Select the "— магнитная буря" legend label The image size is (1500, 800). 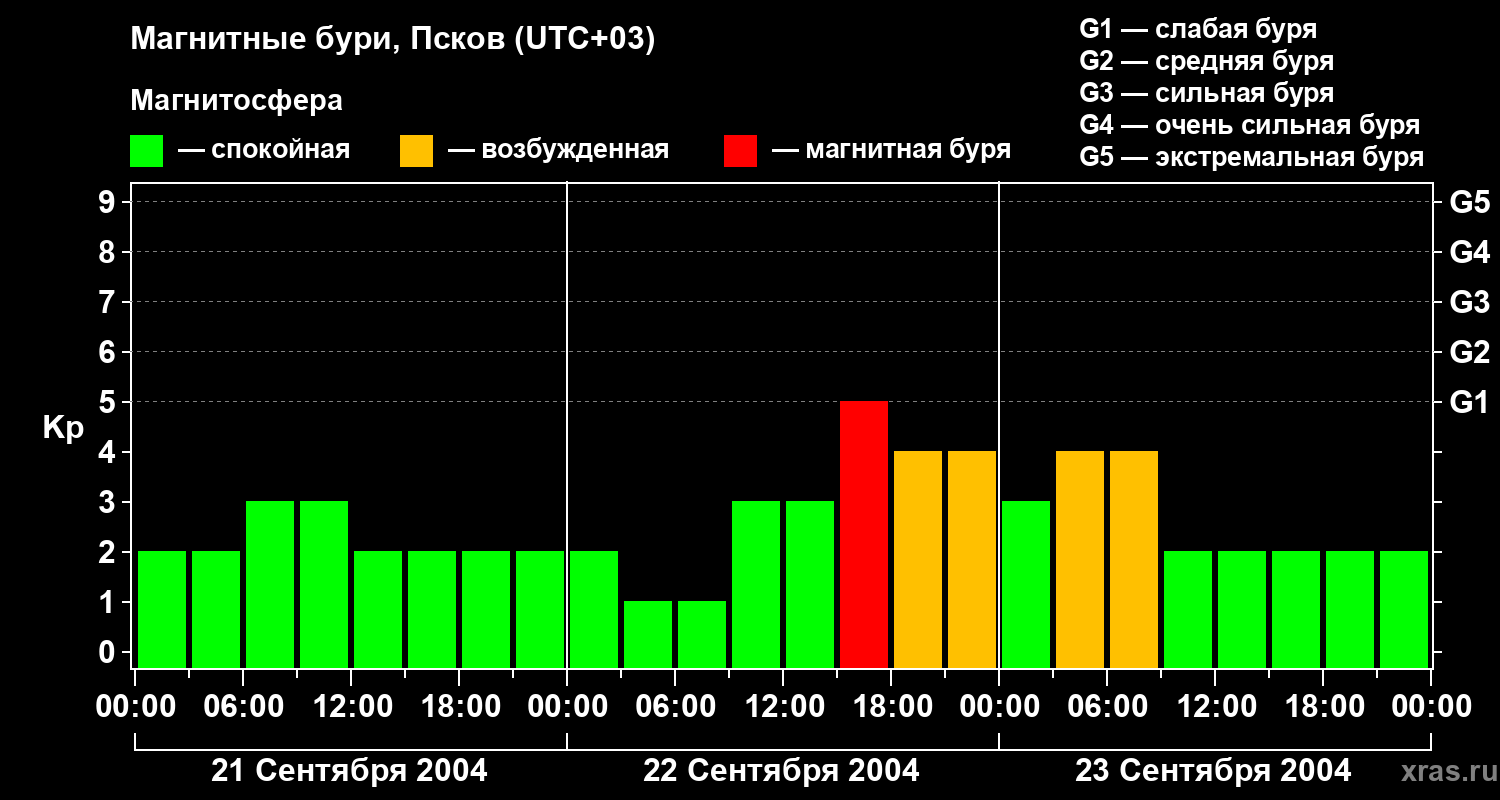(892, 150)
